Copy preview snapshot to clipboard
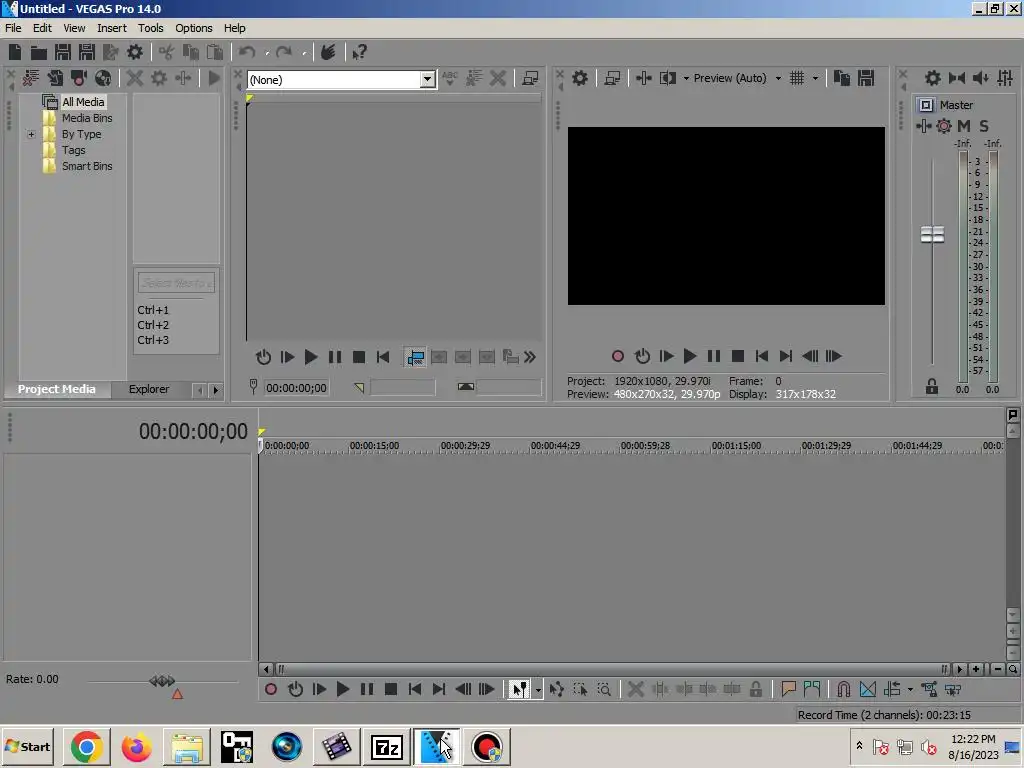The height and width of the screenshot is (768, 1024). [x=842, y=78]
